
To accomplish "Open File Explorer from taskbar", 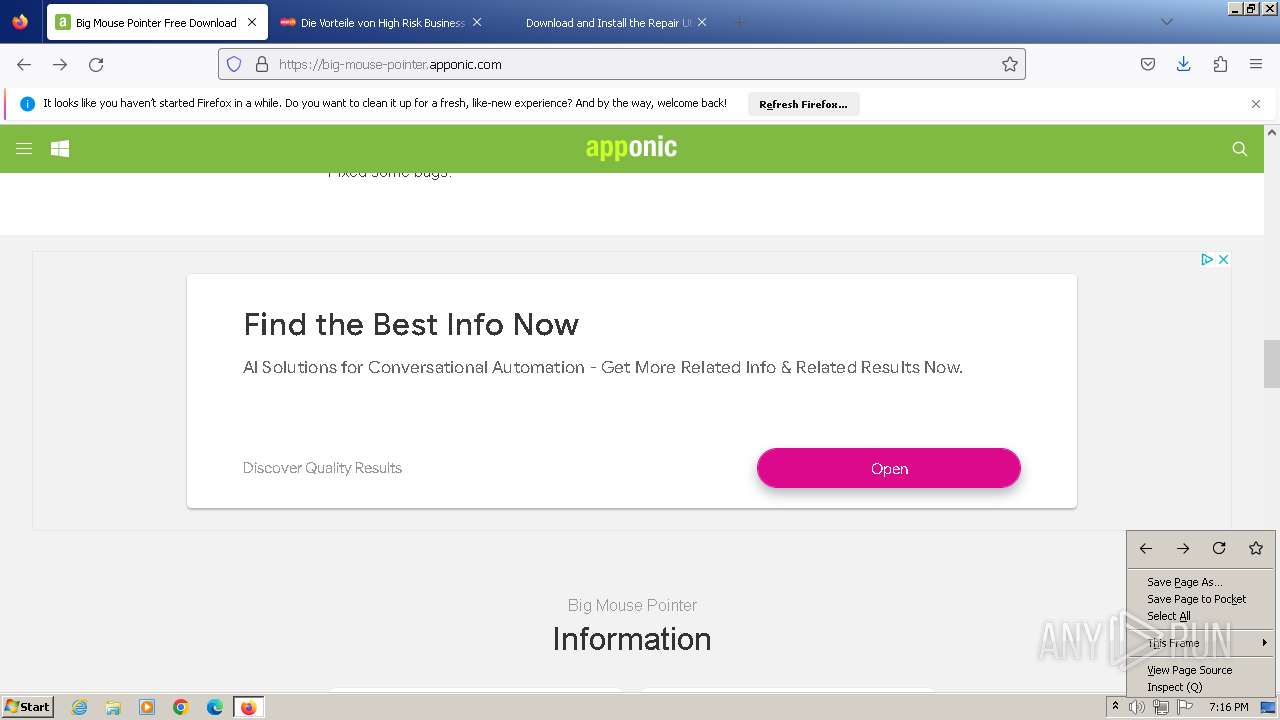I will point(113,707).
